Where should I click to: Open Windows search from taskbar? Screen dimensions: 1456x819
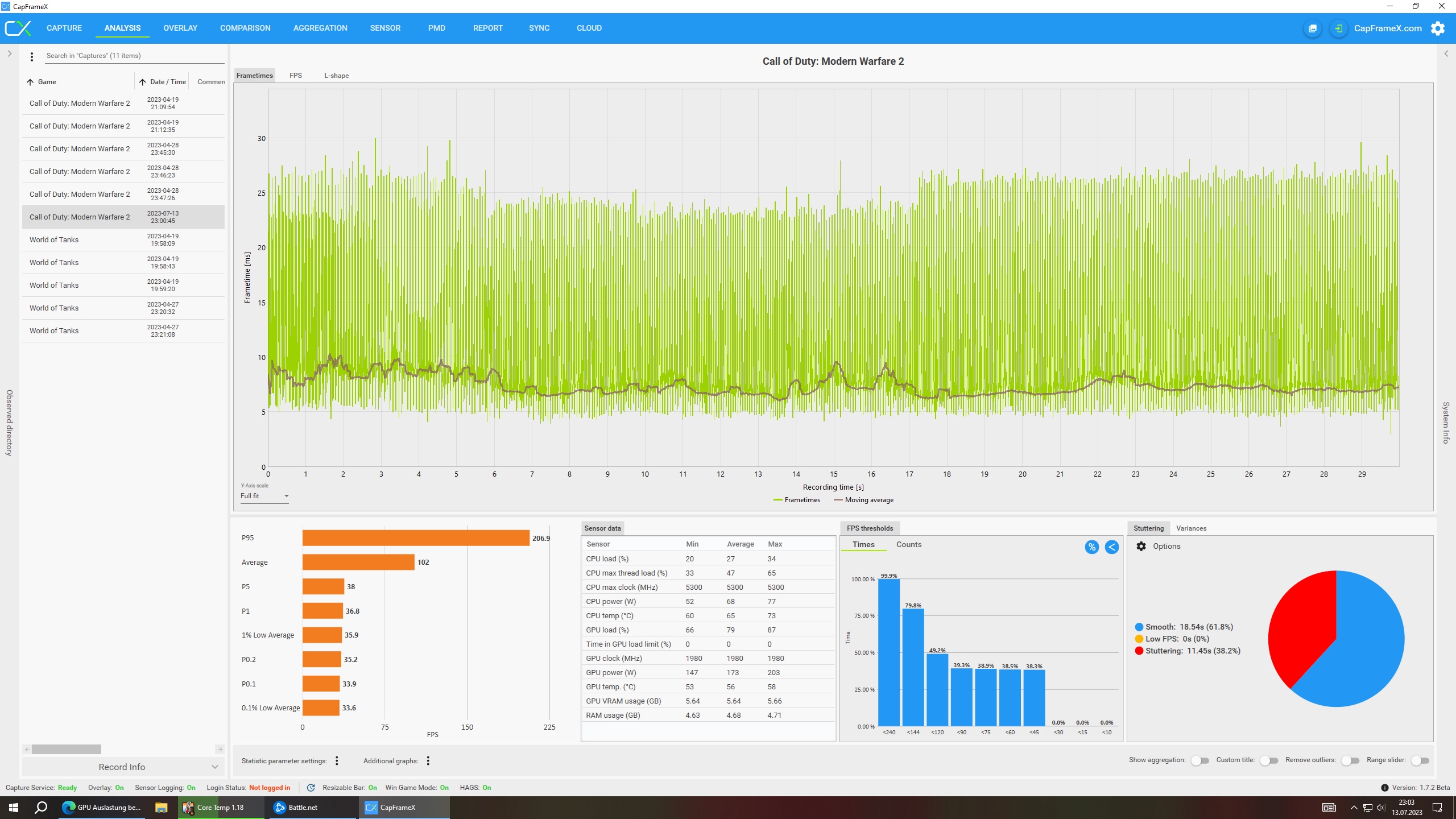[41, 808]
